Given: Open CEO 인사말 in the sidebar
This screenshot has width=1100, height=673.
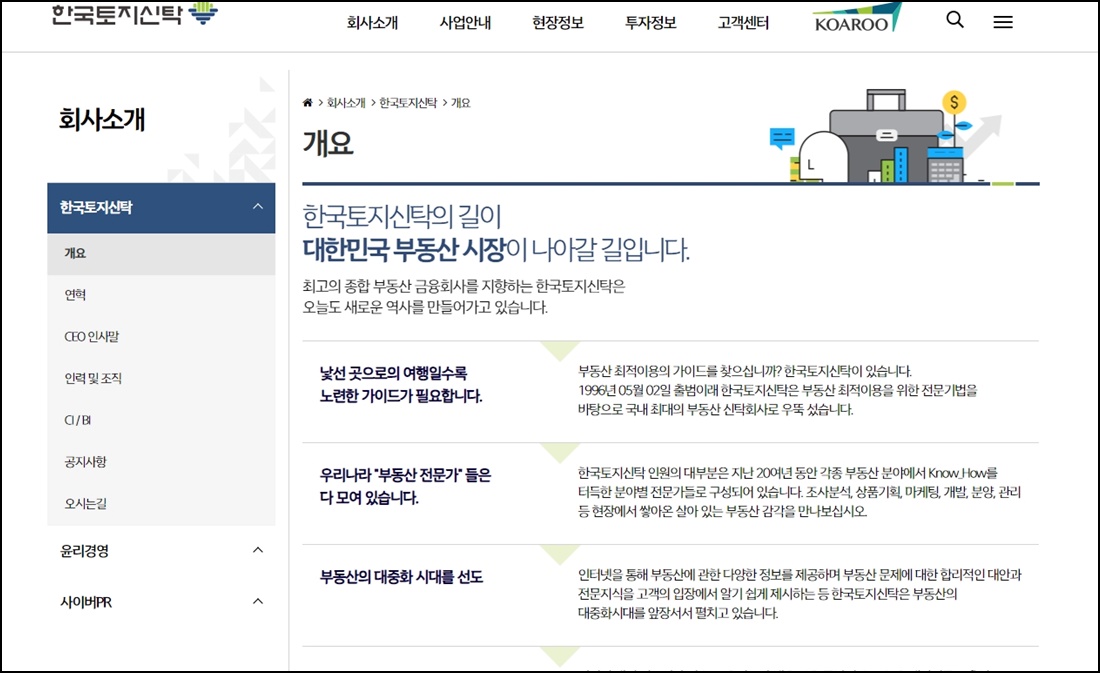Looking at the screenshot, I should 92,337.
